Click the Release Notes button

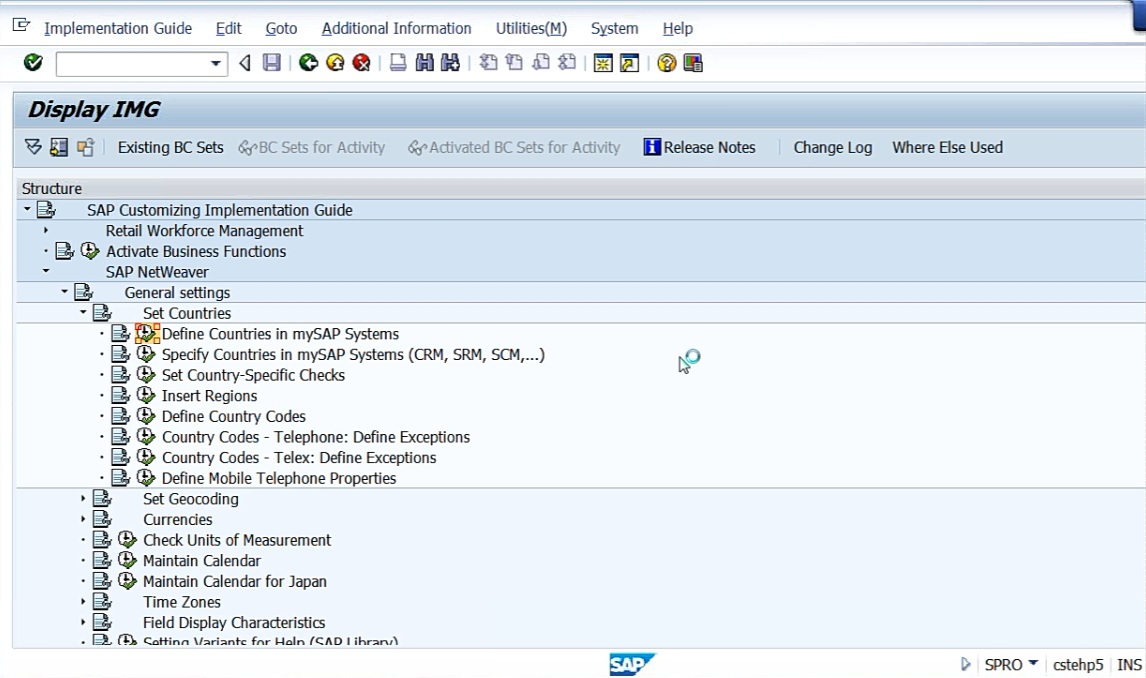(699, 148)
